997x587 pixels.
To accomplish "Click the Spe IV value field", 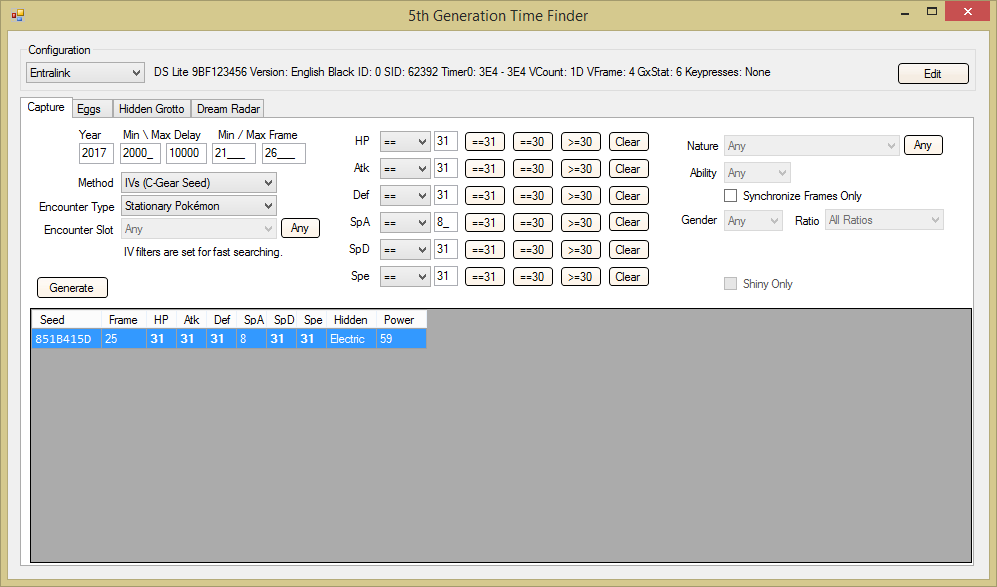I will click(446, 276).
